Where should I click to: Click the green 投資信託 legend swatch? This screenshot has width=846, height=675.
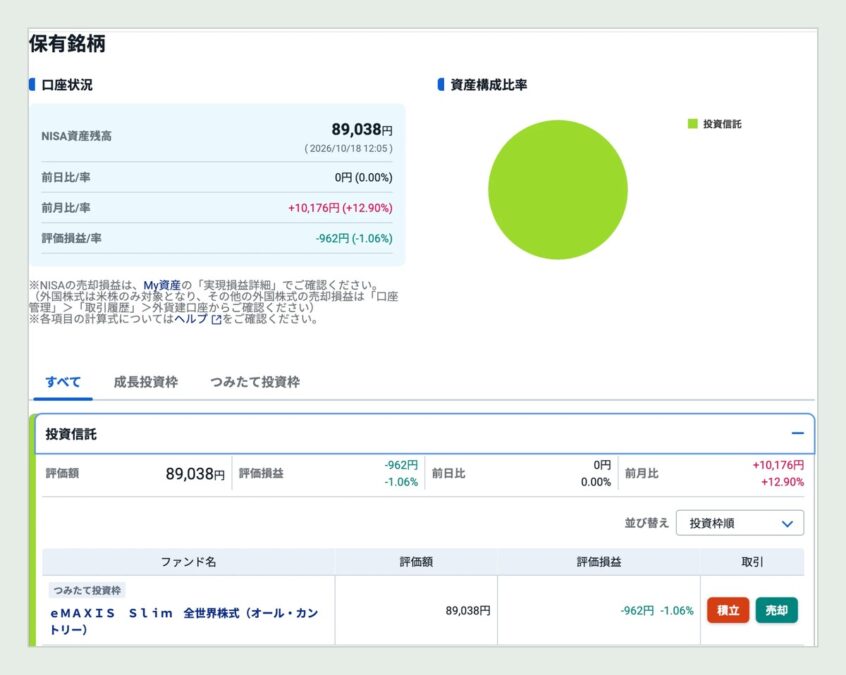693,124
